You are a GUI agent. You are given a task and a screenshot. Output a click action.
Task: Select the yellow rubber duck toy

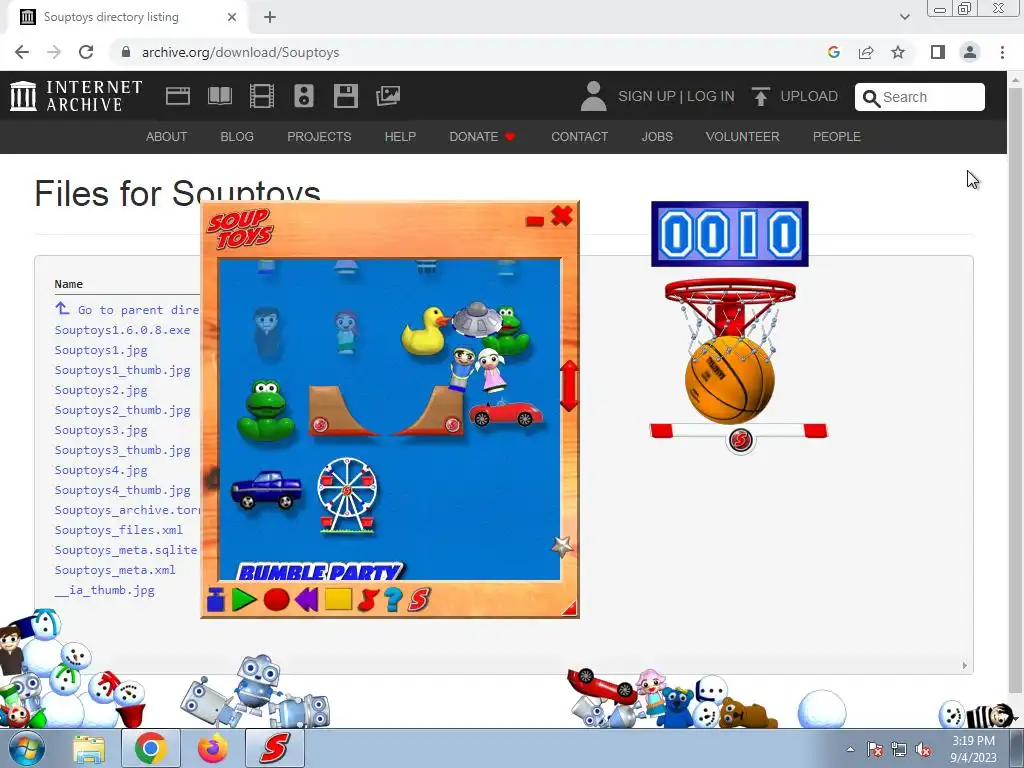pos(425,331)
